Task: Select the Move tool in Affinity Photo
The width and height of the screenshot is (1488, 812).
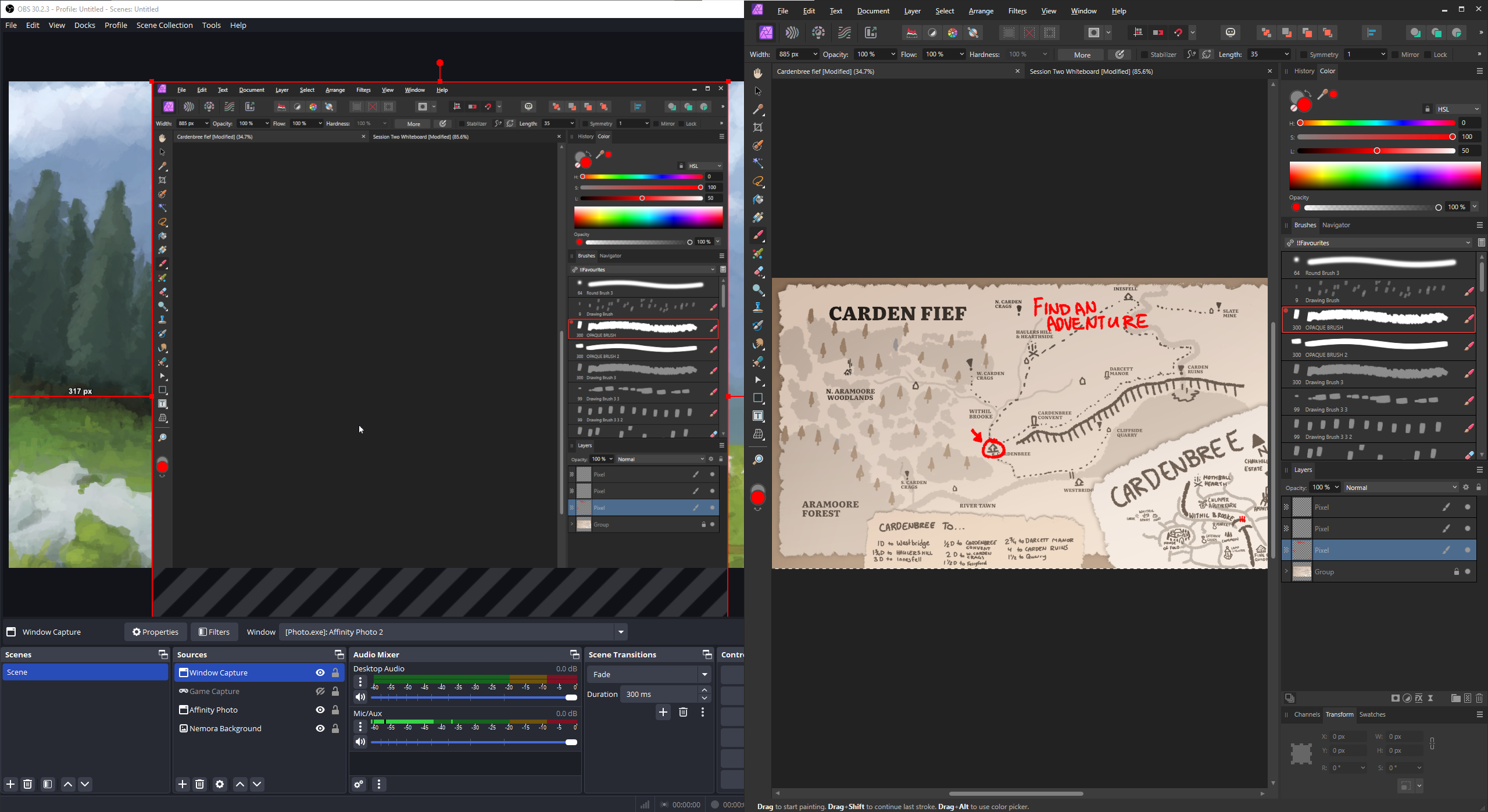Action: pos(758,91)
